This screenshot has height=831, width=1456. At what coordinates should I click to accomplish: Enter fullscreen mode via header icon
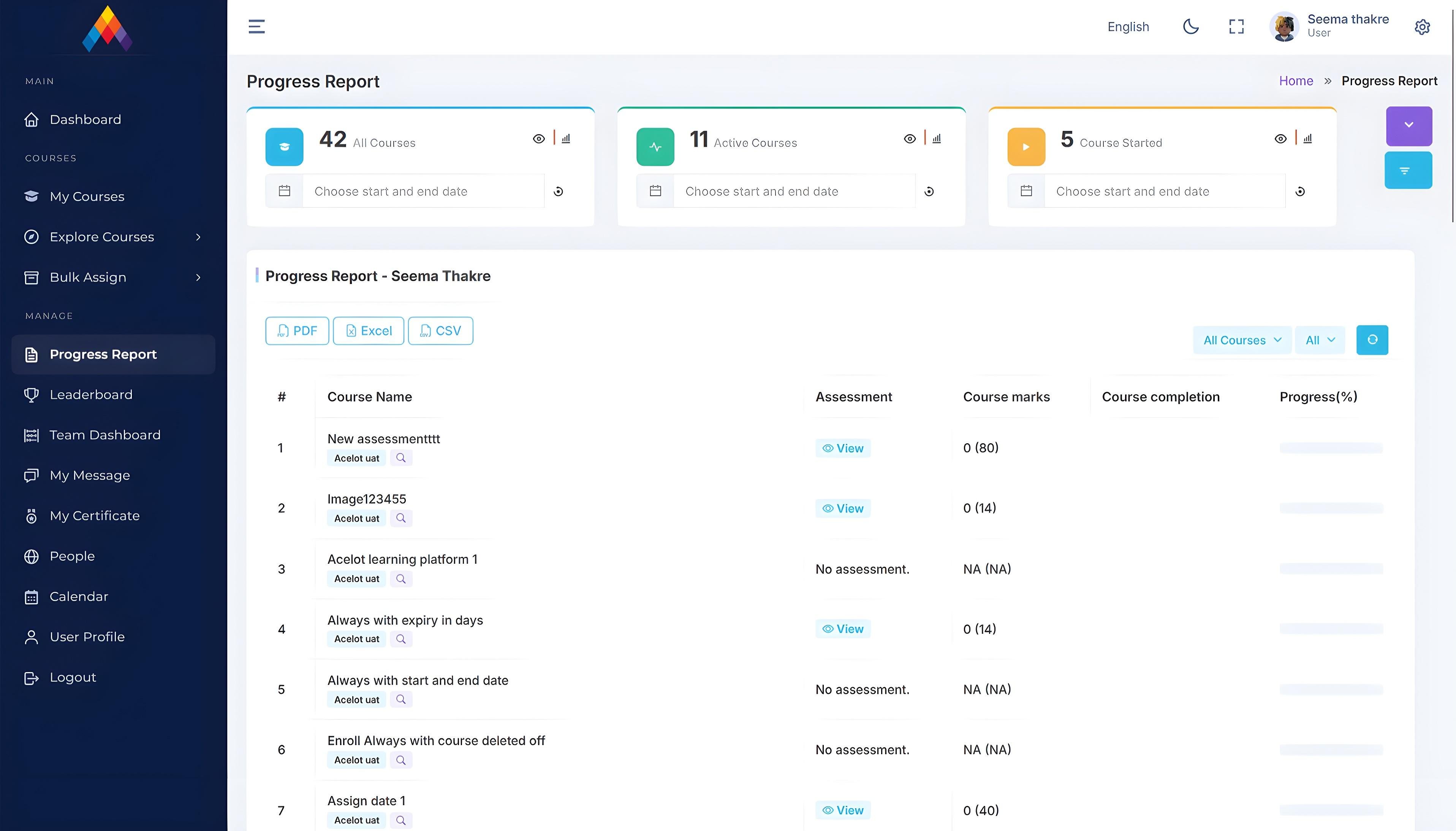[x=1236, y=27]
